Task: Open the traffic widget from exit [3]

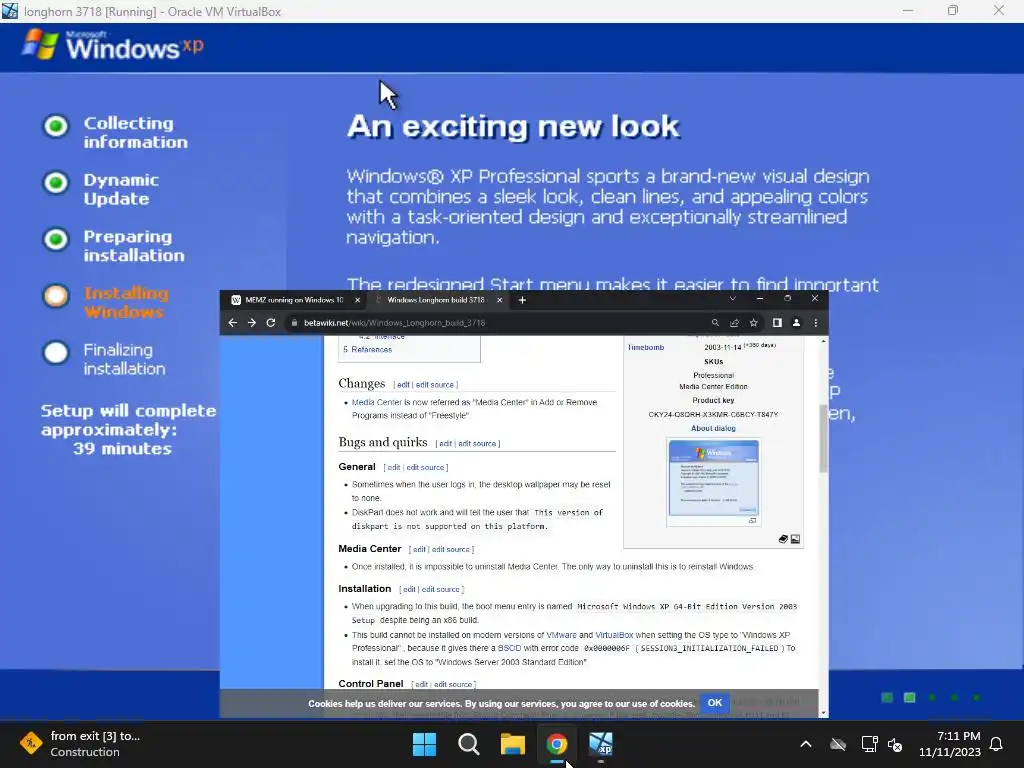Action: [x=81, y=744]
